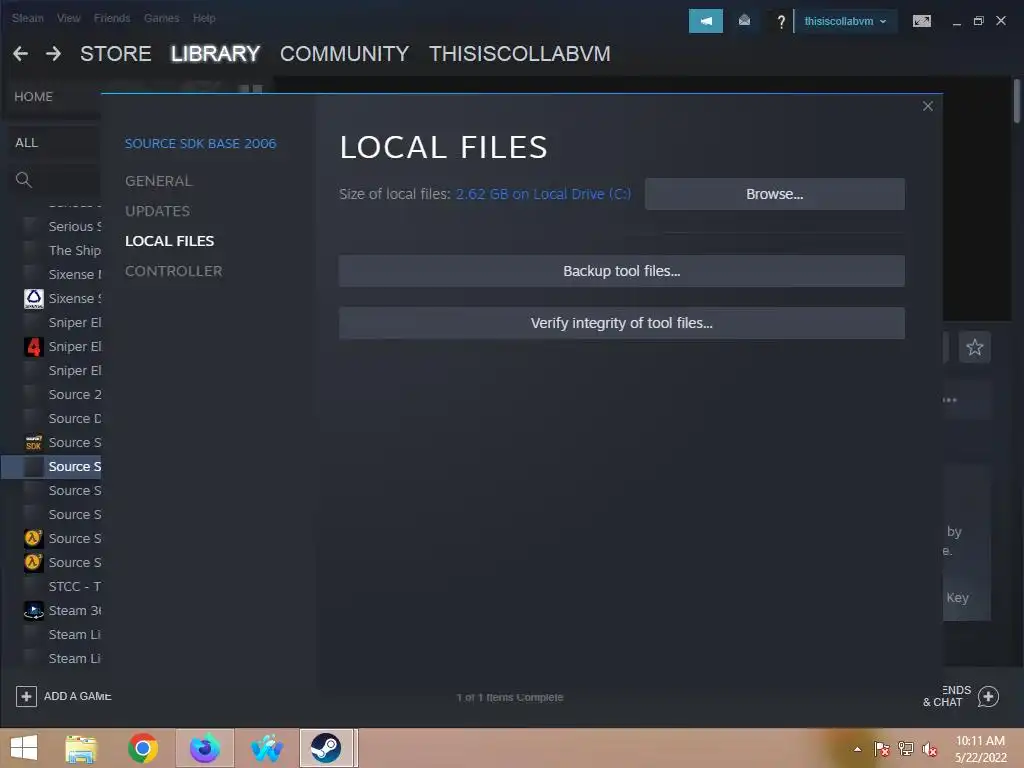Select the CONTROLLER properties section
1024x768 pixels.
(173, 271)
